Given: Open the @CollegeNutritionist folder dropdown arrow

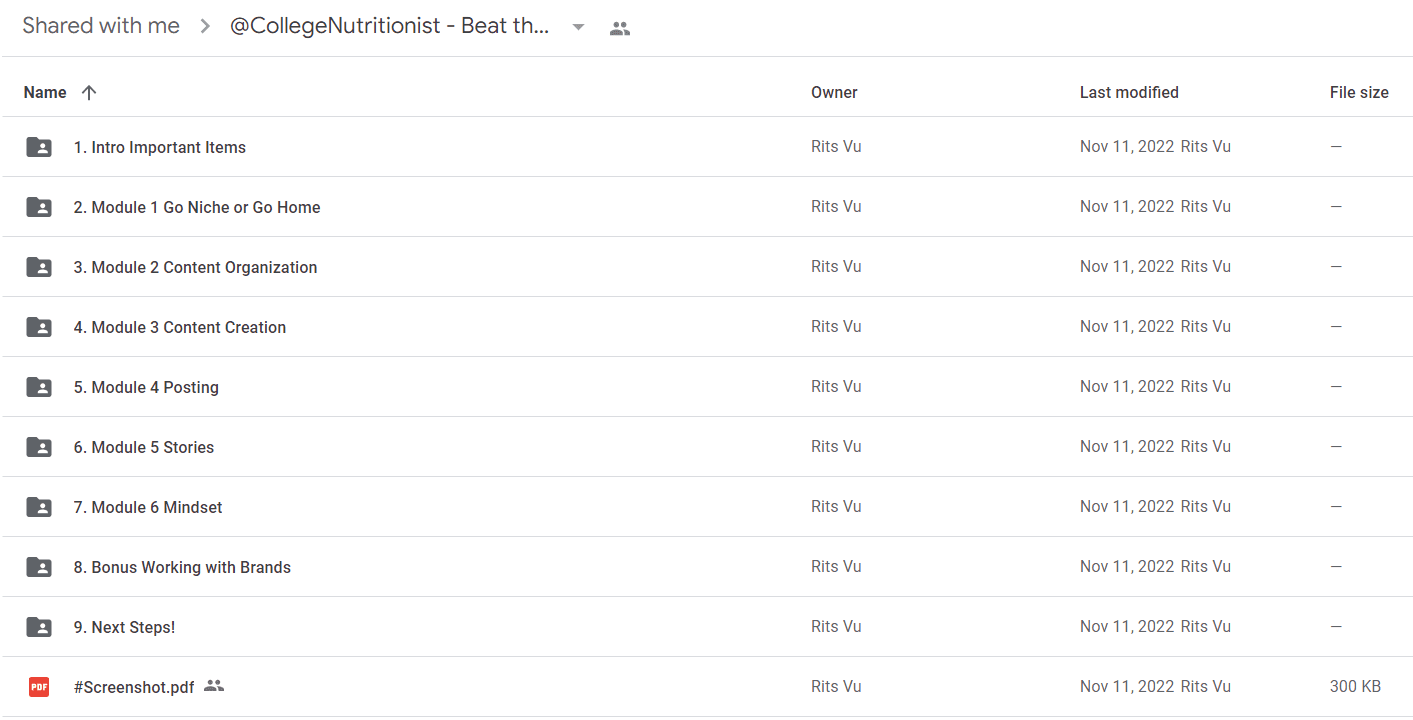Looking at the screenshot, I should coord(578,27).
